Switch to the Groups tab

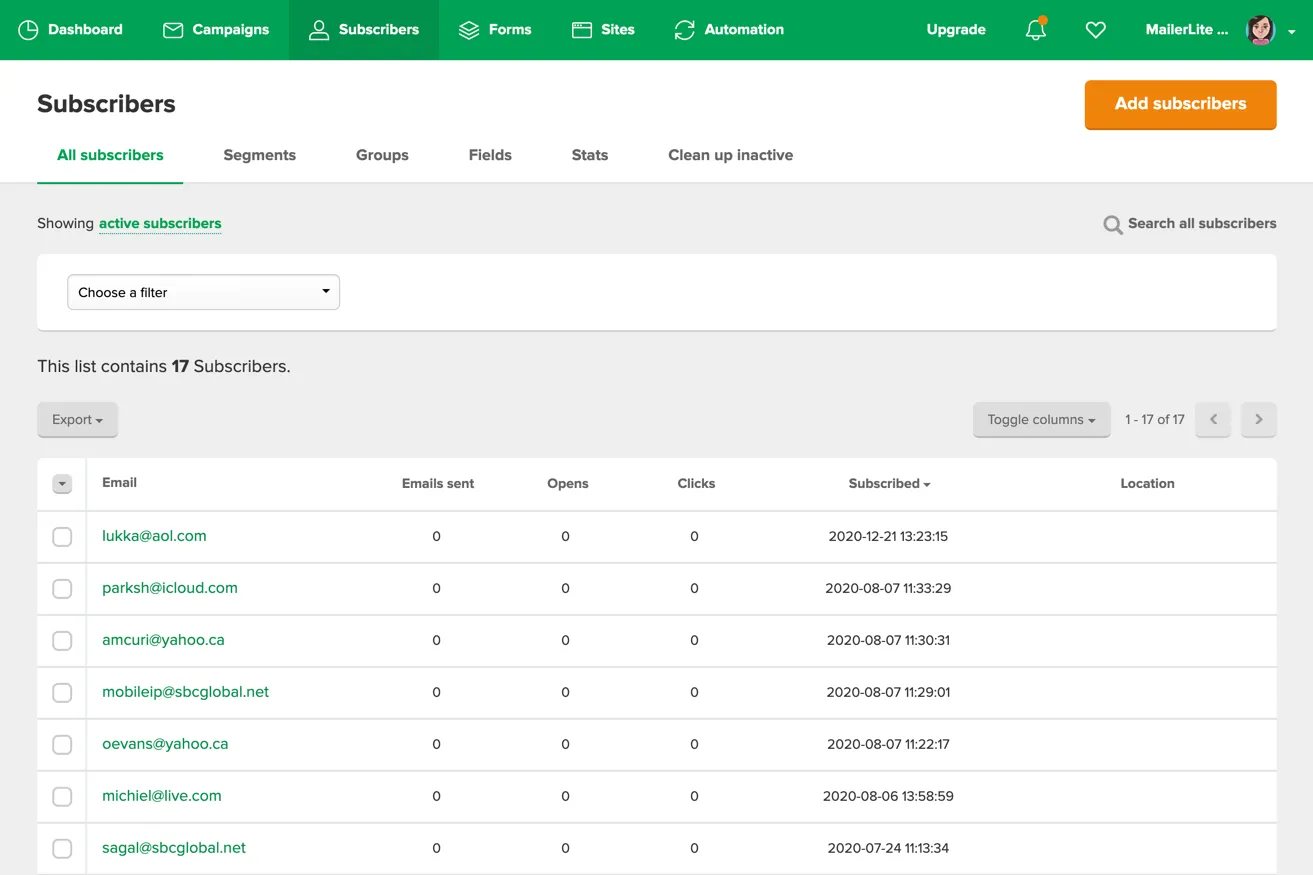click(x=382, y=155)
